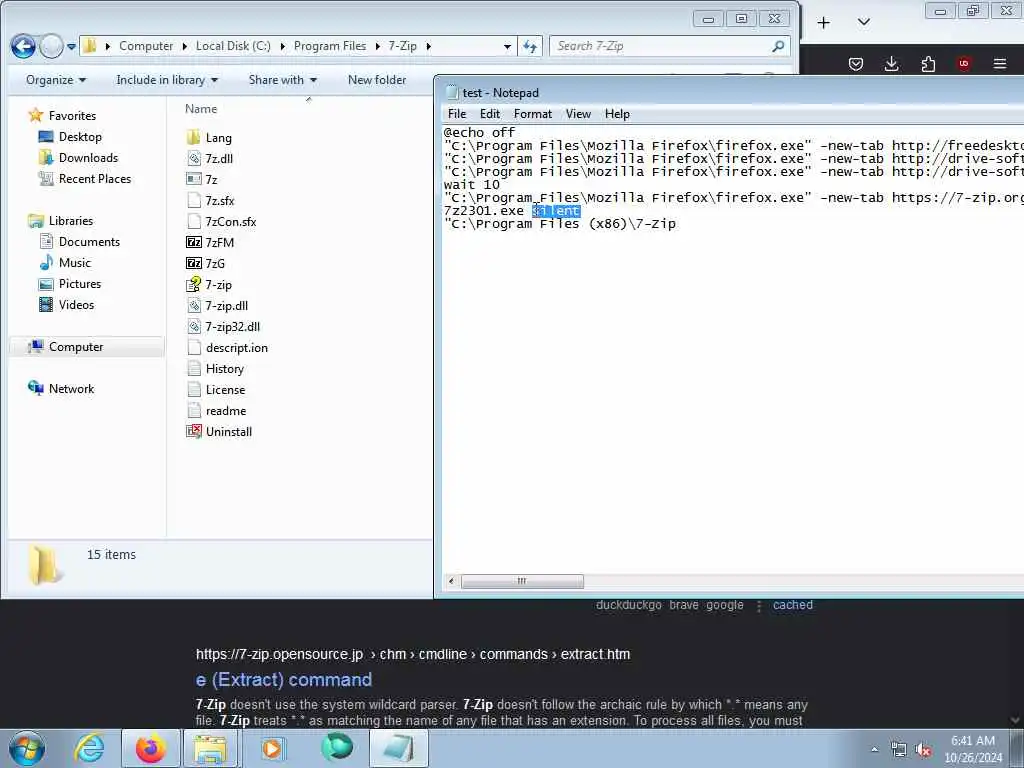The height and width of the screenshot is (768, 1024).
Task: Select Favorites in navigation pane
Action: pyautogui.click(x=72, y=116)
